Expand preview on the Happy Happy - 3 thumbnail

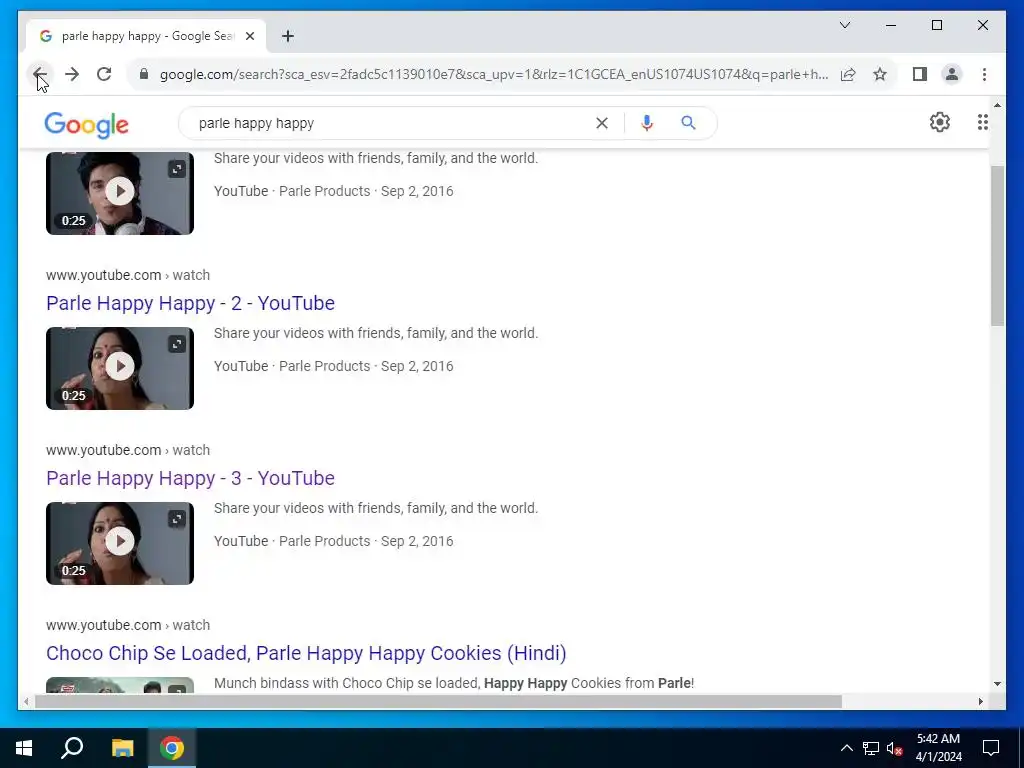176,519
